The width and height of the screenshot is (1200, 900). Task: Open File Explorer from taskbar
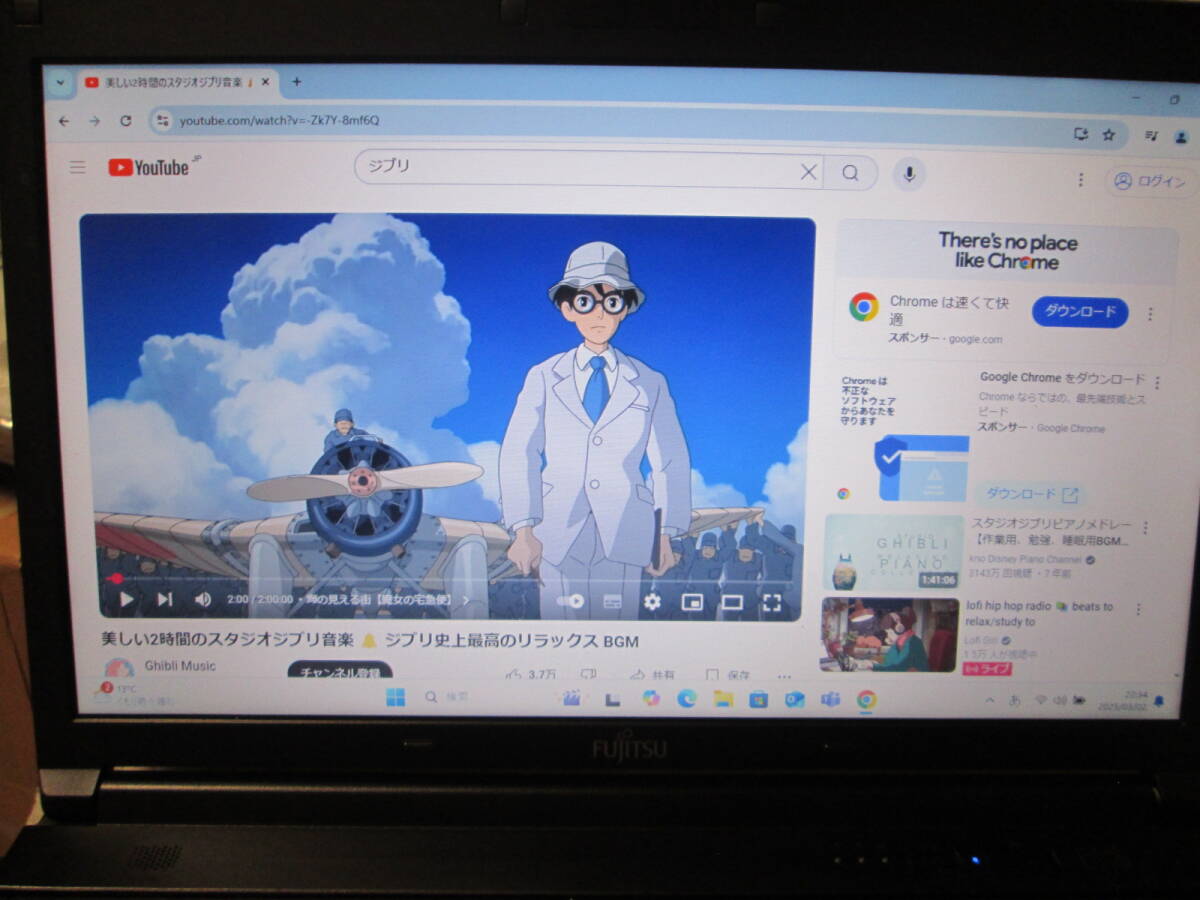point(722,699)
